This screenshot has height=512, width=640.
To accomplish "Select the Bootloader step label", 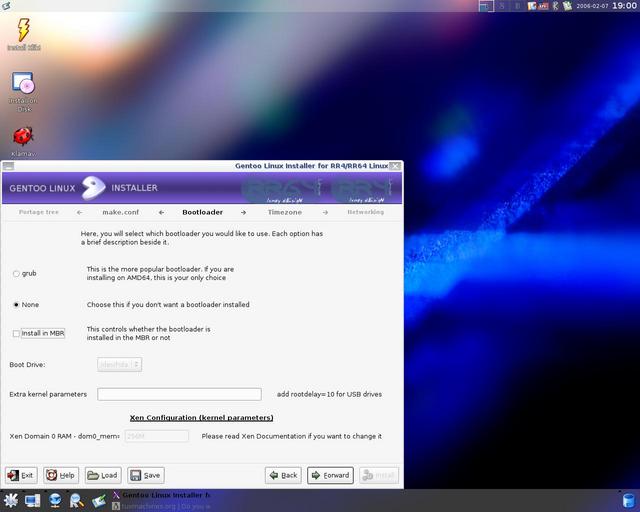I will tap(202, 212).
